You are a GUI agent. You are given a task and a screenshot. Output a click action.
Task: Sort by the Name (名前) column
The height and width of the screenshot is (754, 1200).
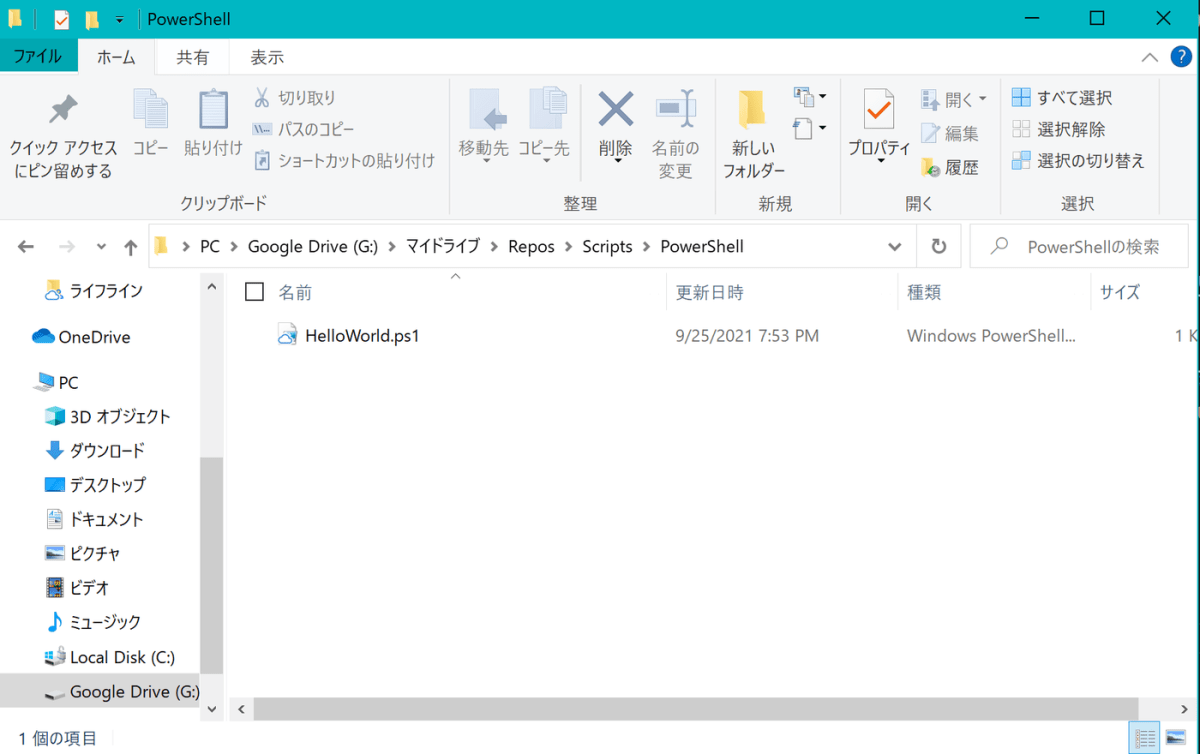(295, 293)
